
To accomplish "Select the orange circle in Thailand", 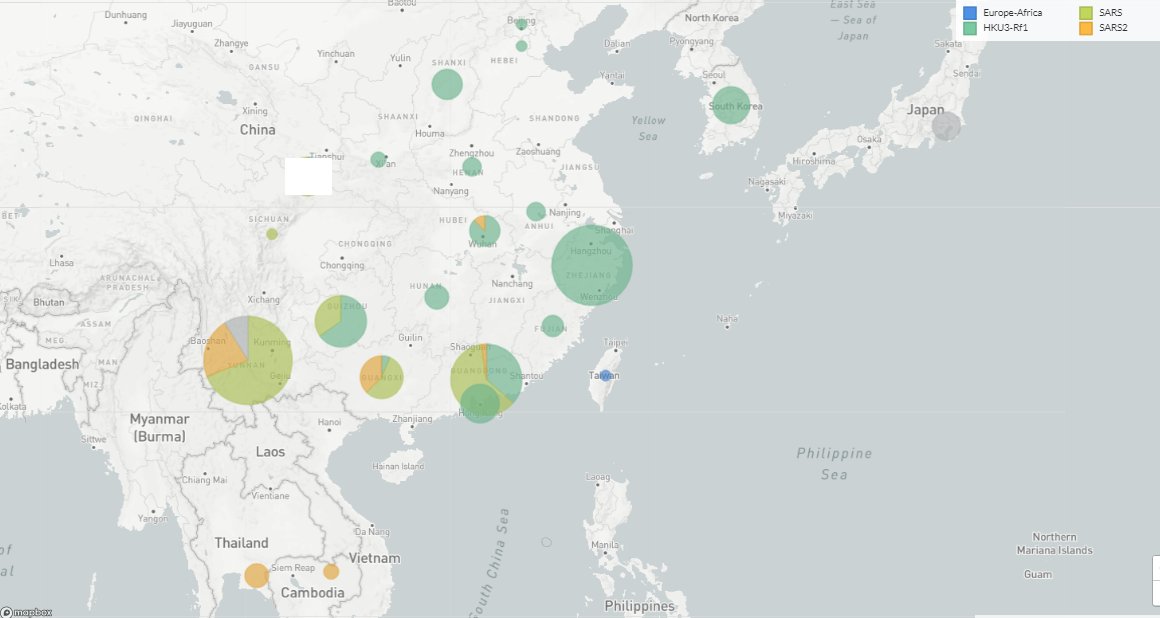I will point(256,575).
